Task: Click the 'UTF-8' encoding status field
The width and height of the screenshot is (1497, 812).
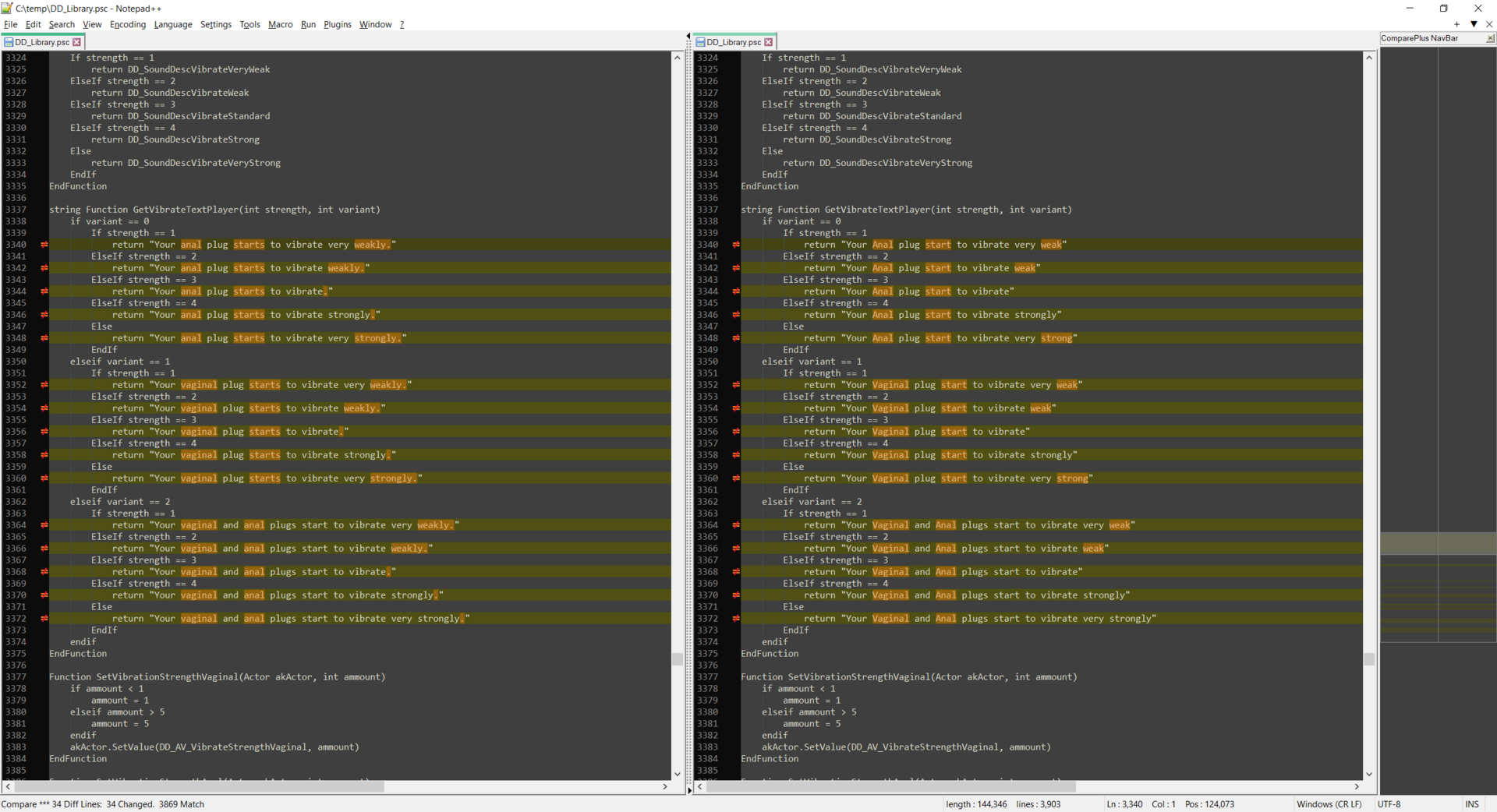Action: [1389, 804]
